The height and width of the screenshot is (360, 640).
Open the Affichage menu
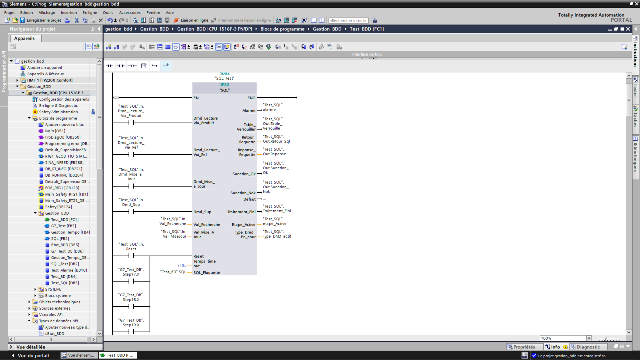(47, 13)
